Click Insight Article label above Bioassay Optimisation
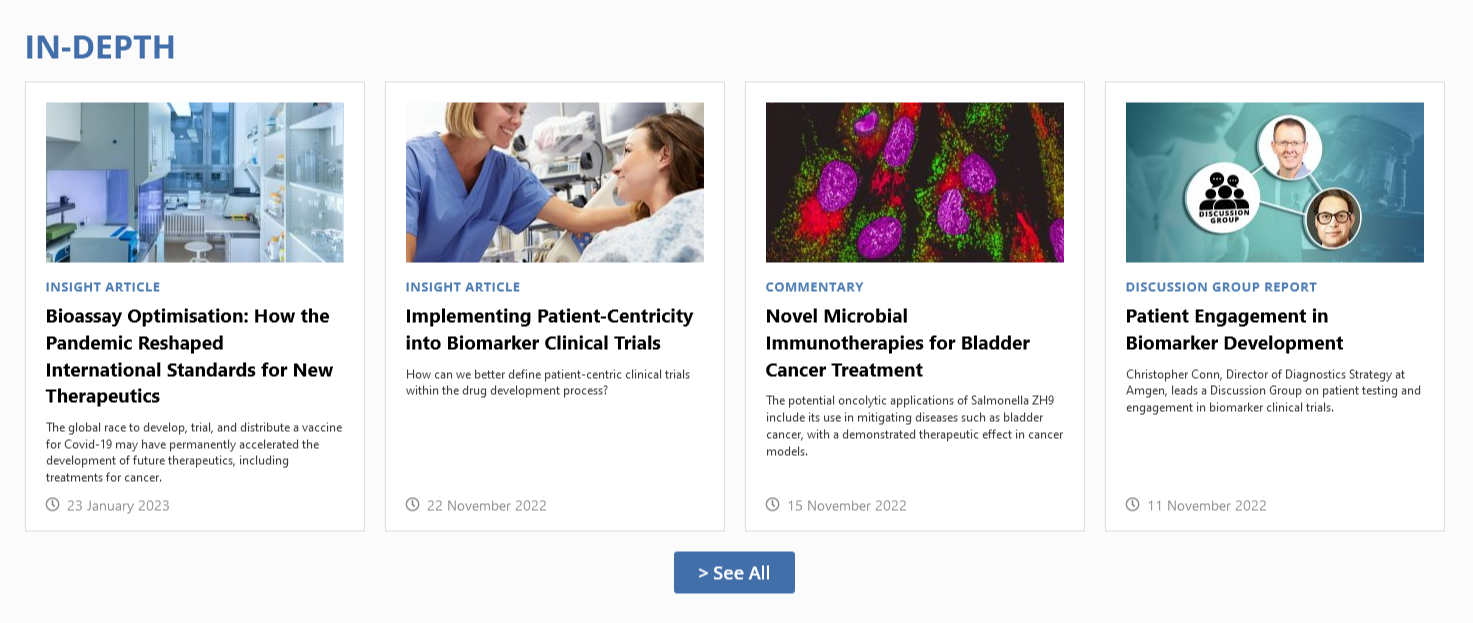The image size is (1473, 623). [103, 287]
